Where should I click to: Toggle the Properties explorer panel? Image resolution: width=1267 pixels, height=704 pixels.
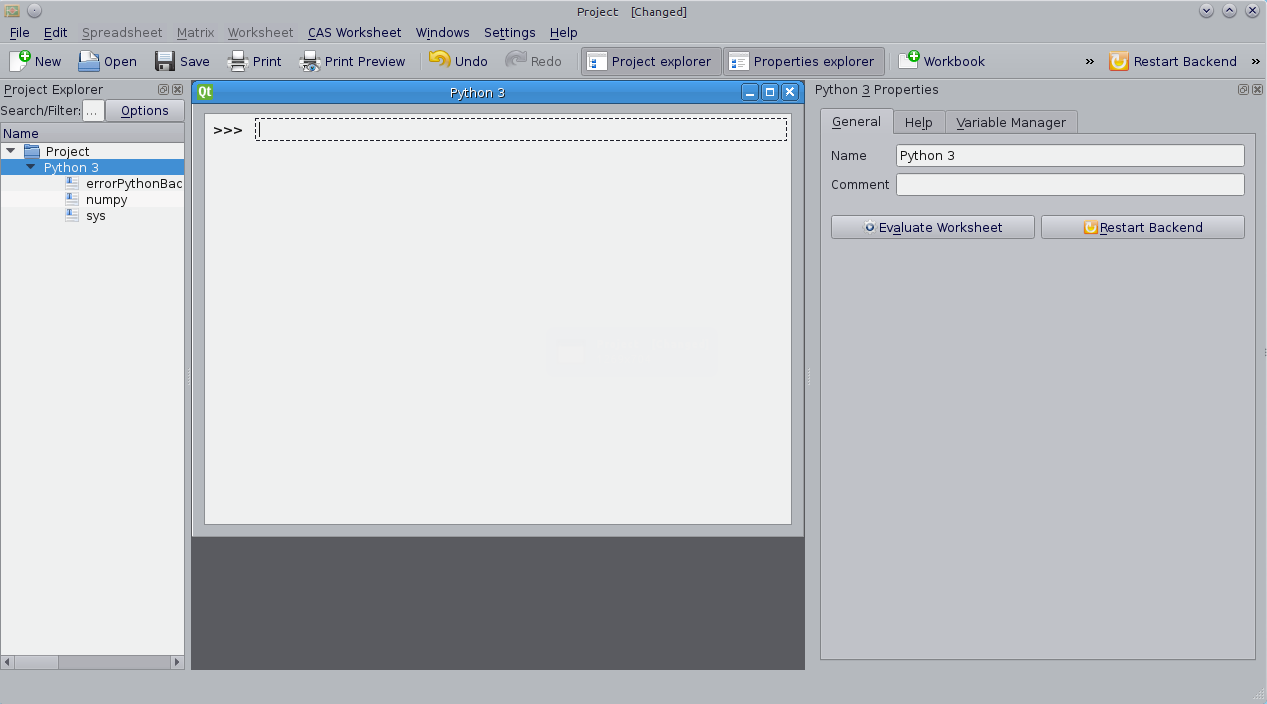pos(803,61)
